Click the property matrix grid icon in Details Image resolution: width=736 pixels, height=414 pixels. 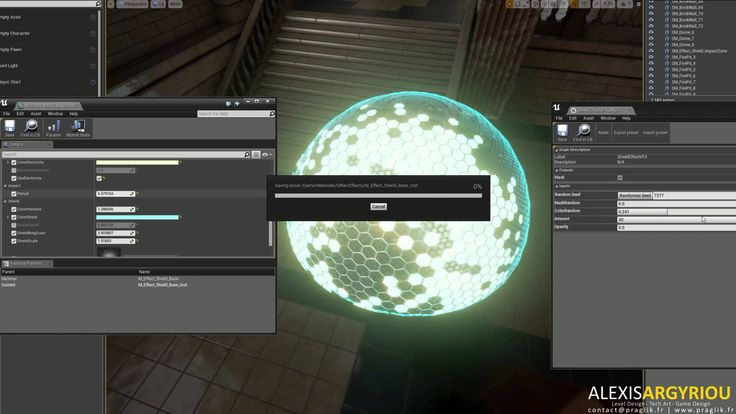(256, 154)
